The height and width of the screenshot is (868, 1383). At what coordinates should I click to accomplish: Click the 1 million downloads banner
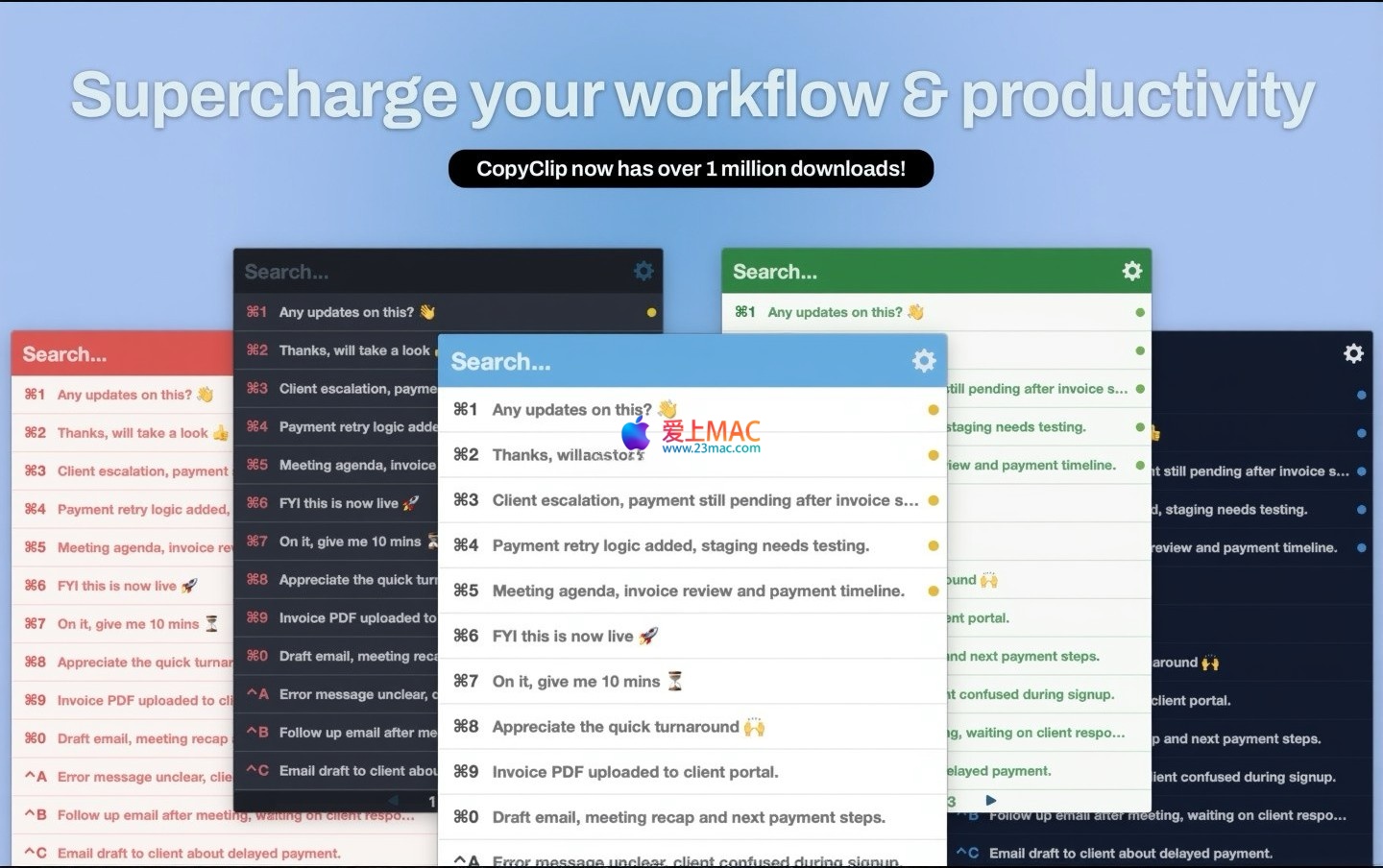[x=691, y=169]
